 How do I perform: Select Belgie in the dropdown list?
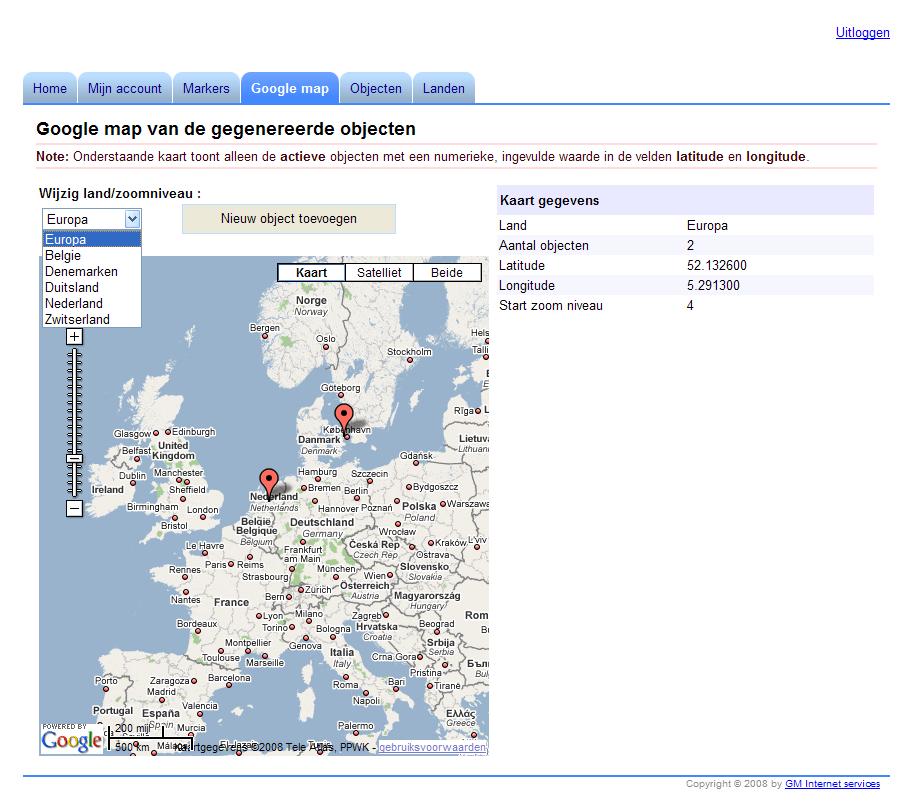91,255
